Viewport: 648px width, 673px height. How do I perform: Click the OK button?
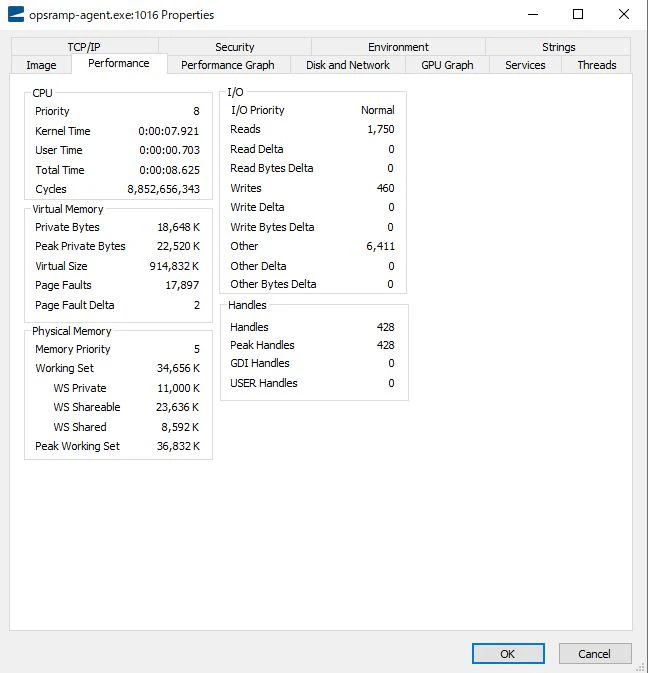[x=508, y=653]
